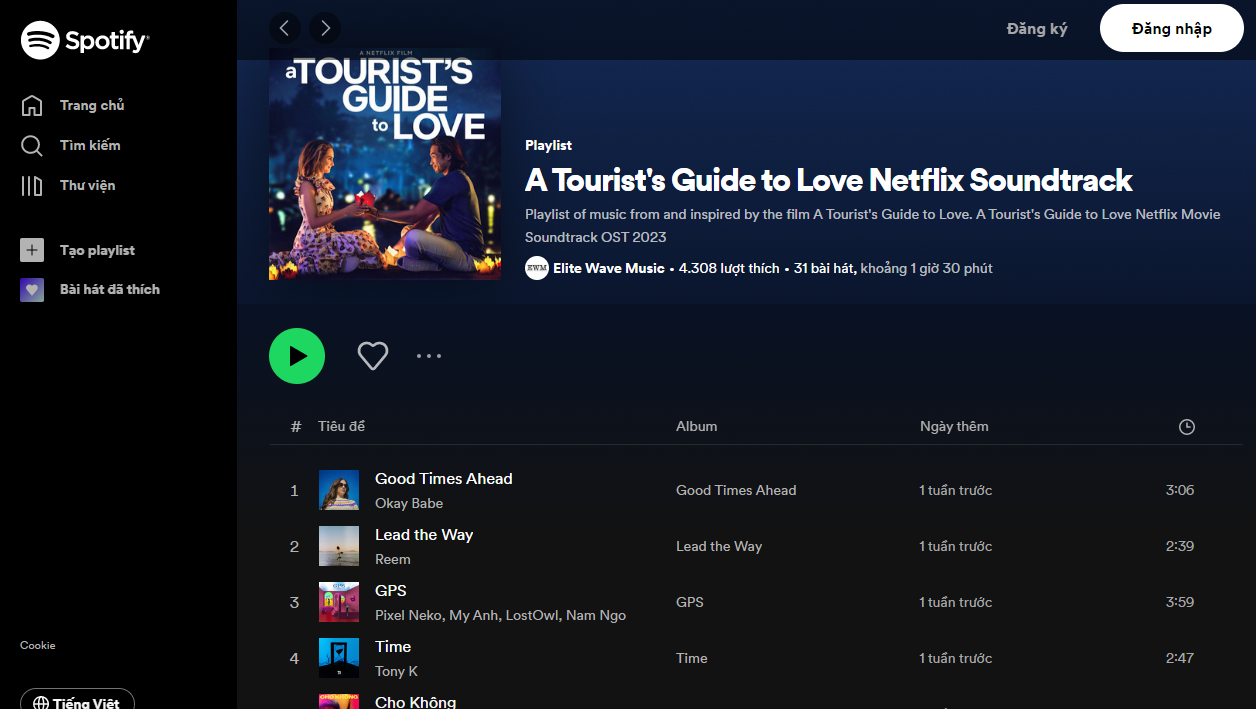Open Elite Wave Music profile link
Screen dimensions: 1256x709
(x=608, y=268)
